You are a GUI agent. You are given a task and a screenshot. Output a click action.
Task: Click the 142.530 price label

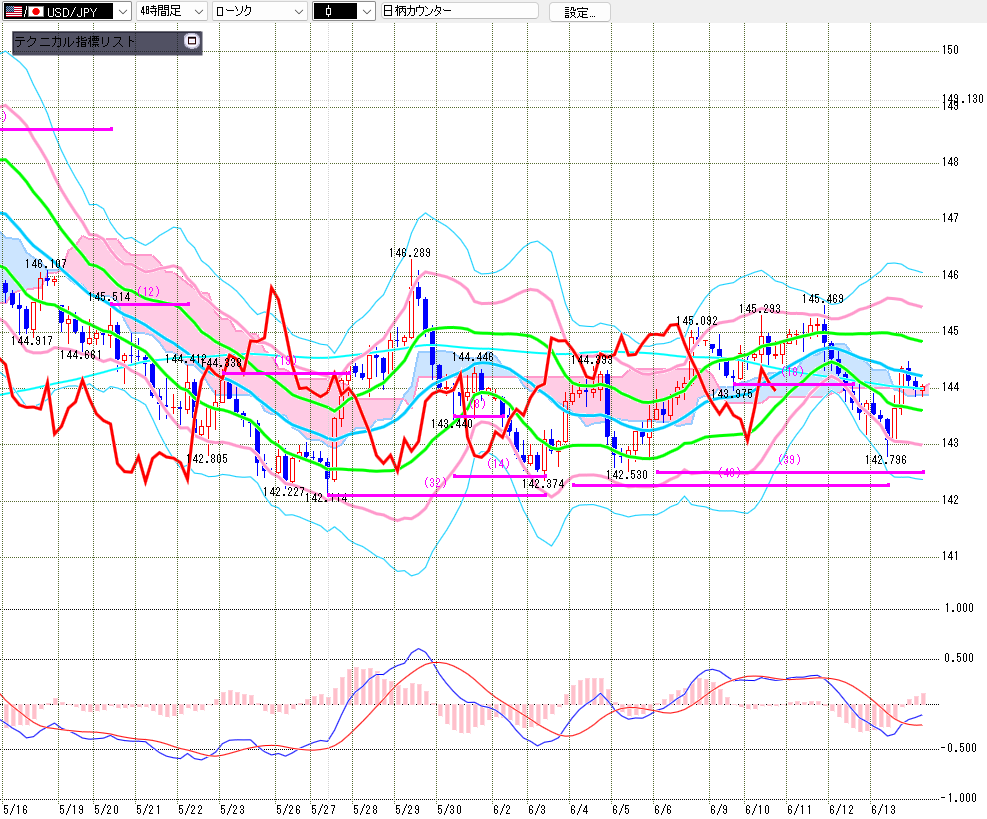click(627, 475)
